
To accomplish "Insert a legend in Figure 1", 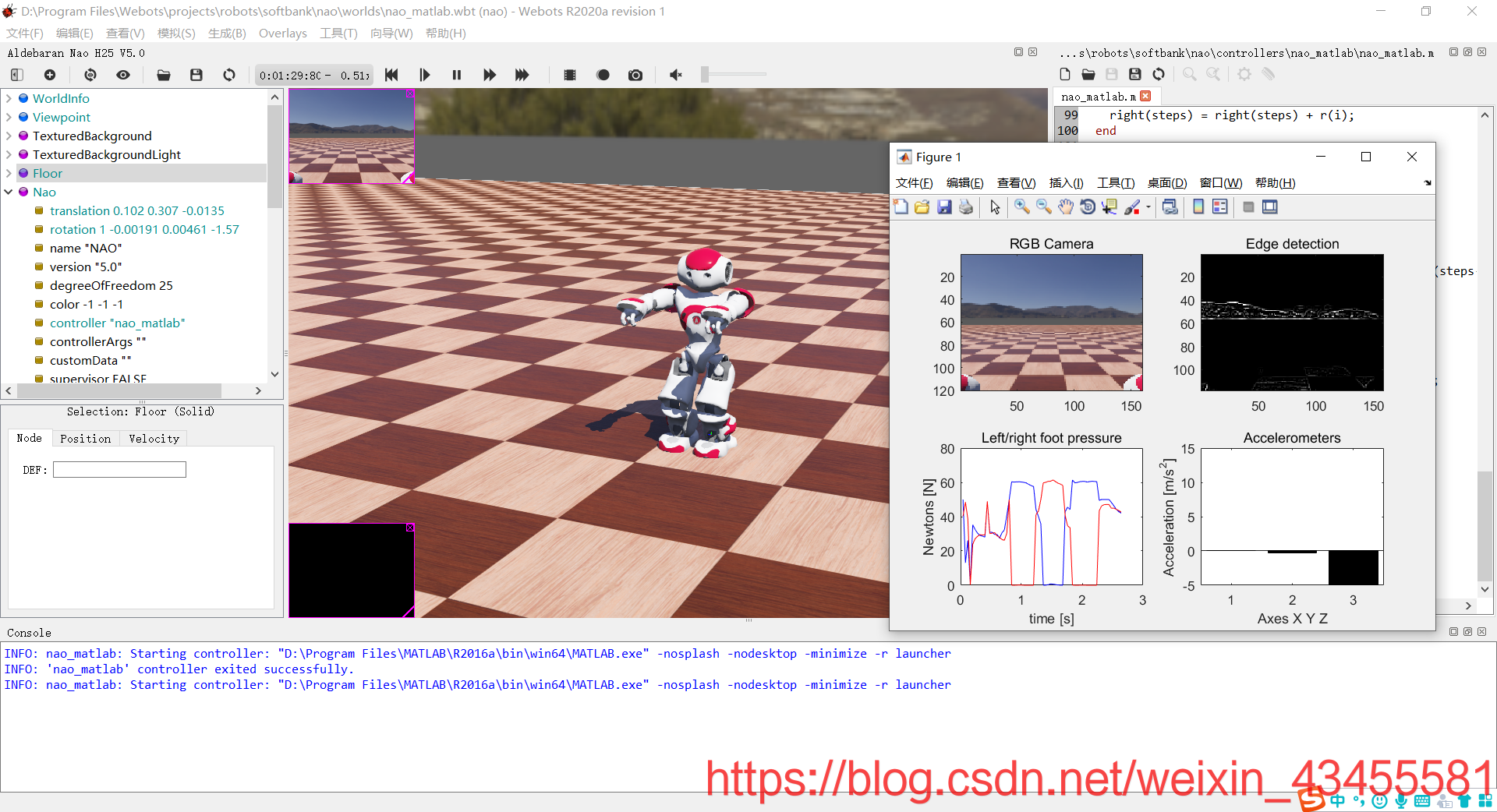I will (1220, 207).
